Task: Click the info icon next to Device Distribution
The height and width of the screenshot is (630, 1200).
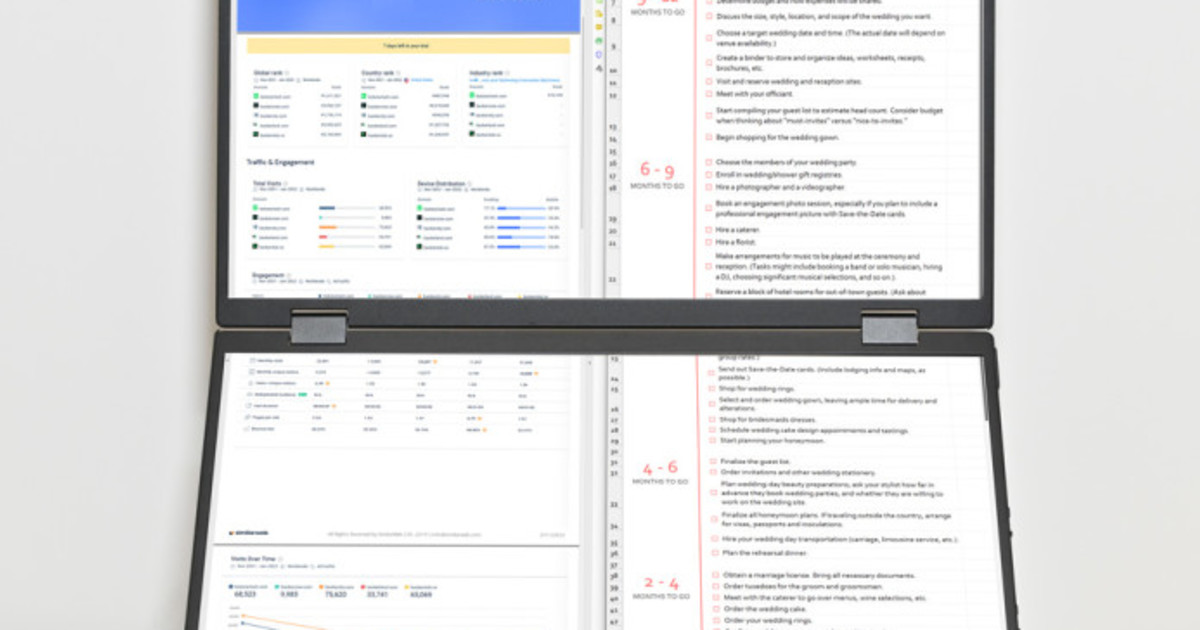Action: (x=471, y=184)
